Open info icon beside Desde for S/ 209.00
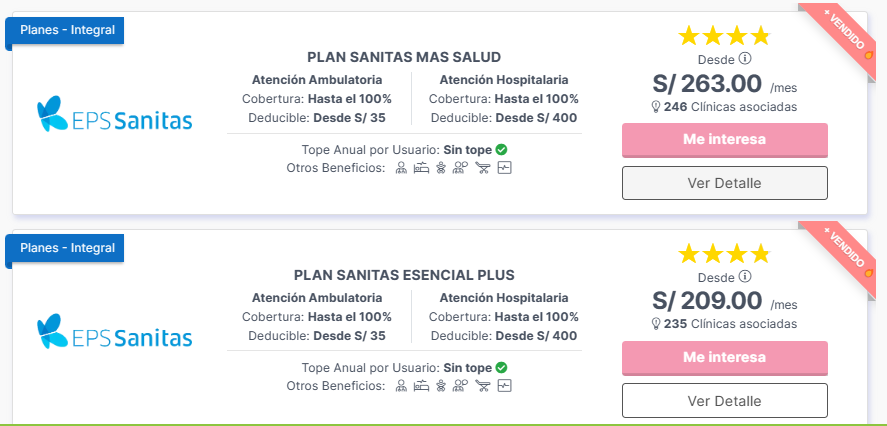This screenshot has width=887, height=426. click(746, 277)
